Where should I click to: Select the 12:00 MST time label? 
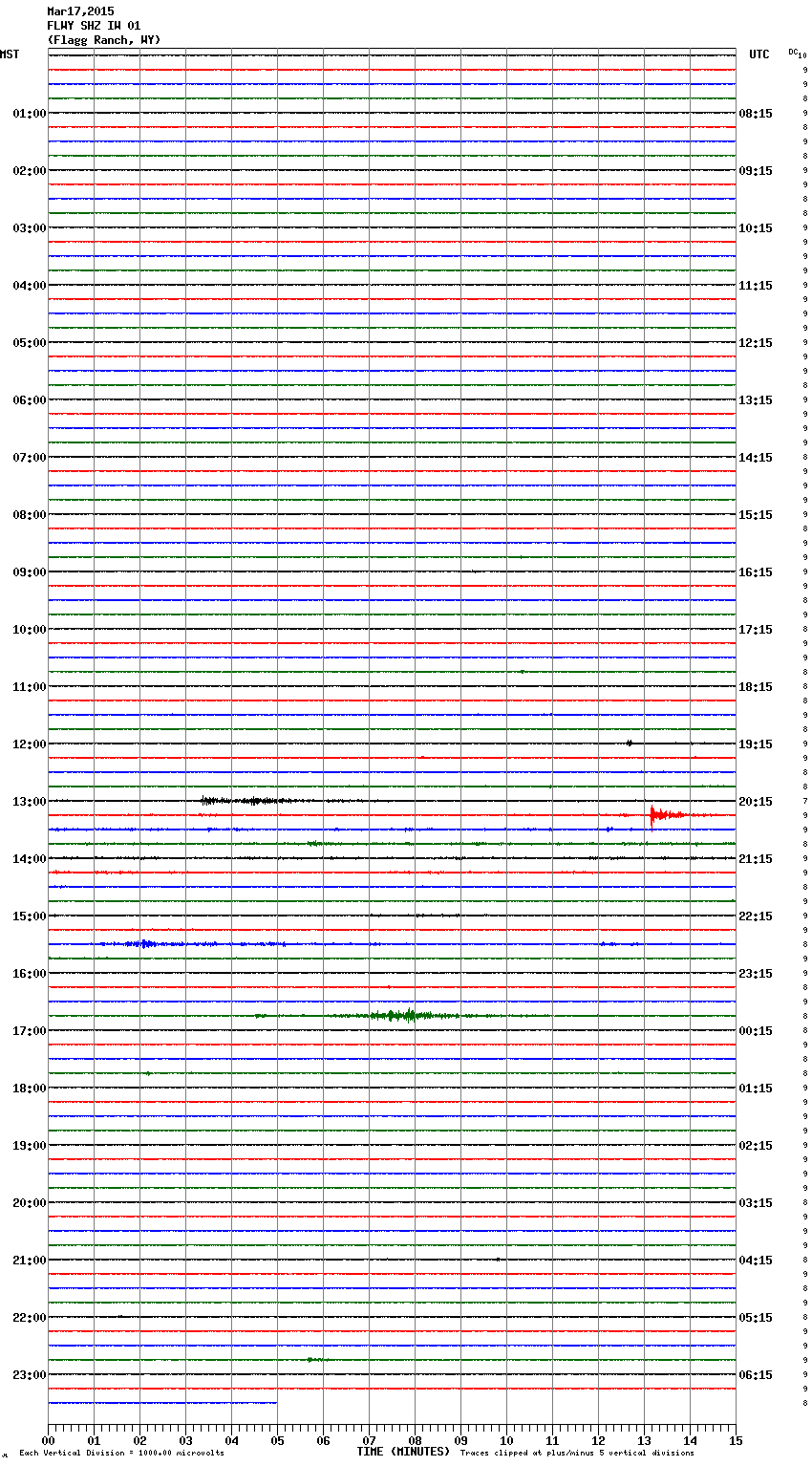pos(30,744)
